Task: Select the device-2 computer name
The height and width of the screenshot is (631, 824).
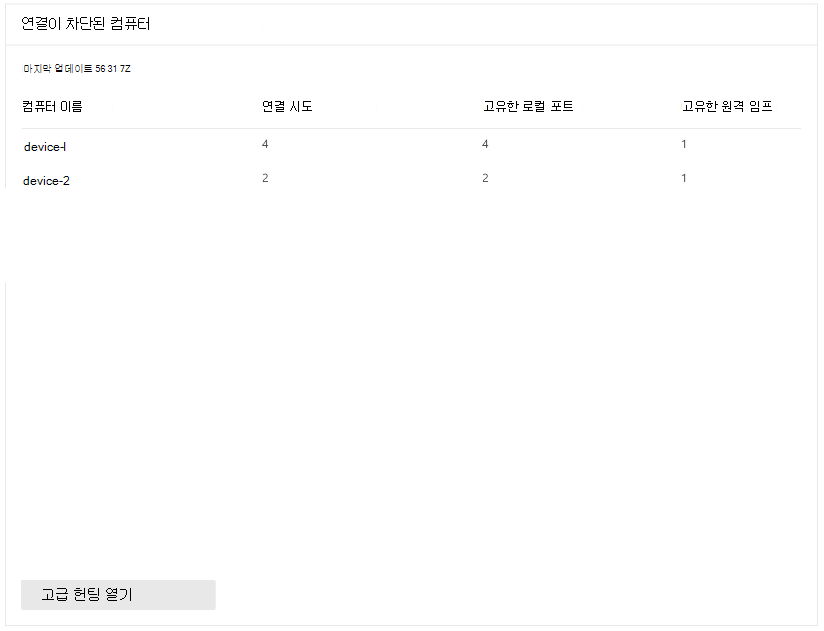Action: [46, 181]
